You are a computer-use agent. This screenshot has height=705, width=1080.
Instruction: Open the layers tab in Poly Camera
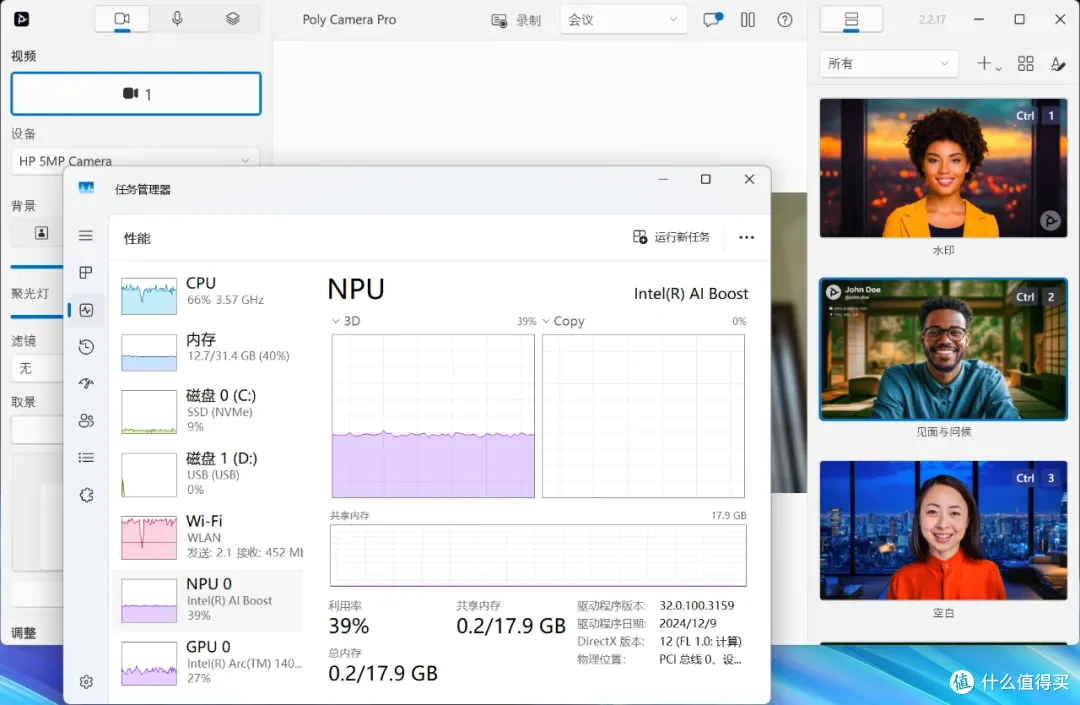pos(233,19)
